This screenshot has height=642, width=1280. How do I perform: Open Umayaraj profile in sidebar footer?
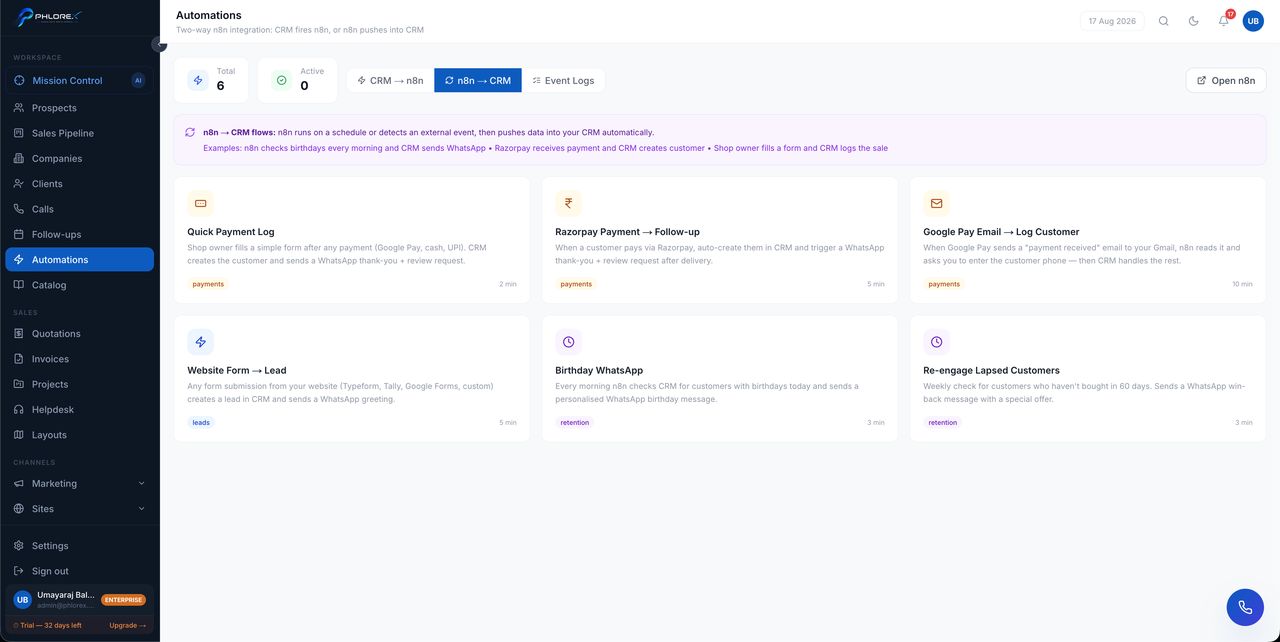click(x=80, y=600)
